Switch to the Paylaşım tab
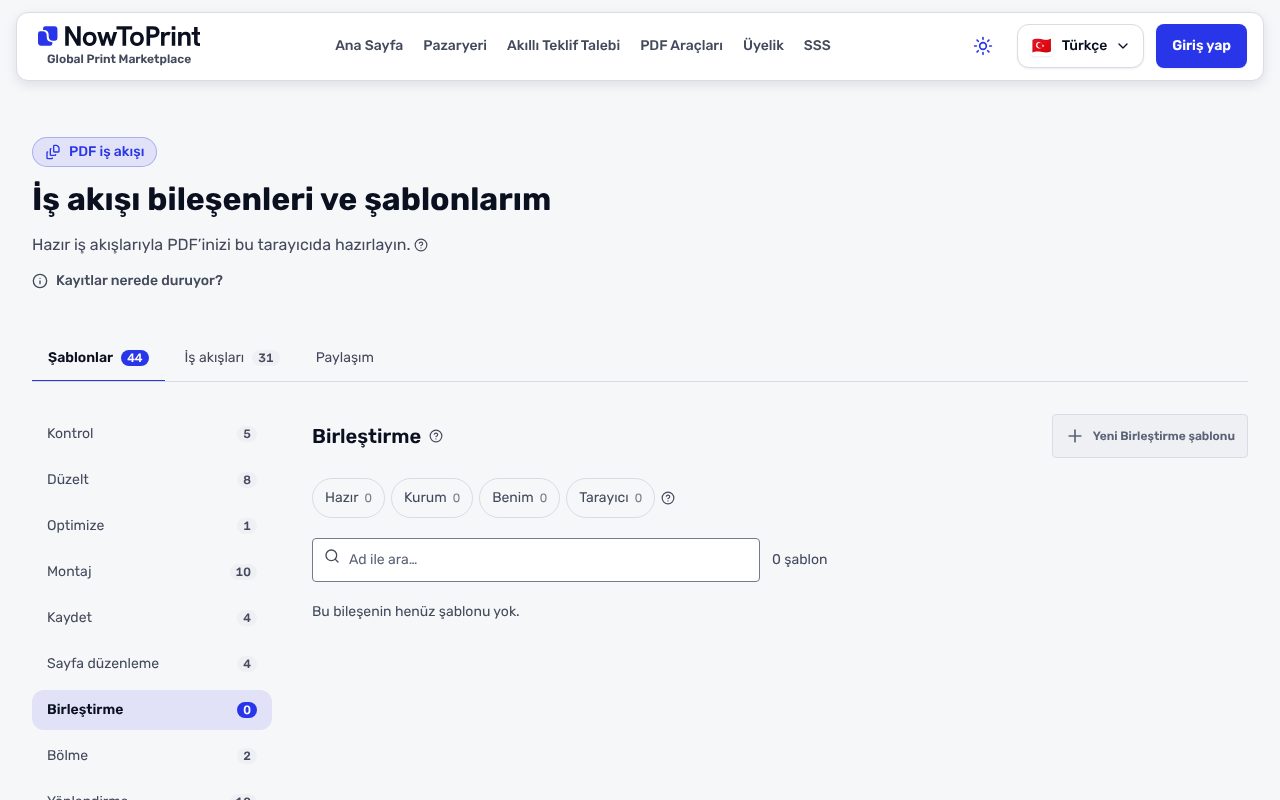The width and height of the screenshot is (1280, 800). (x=345, y=358)
